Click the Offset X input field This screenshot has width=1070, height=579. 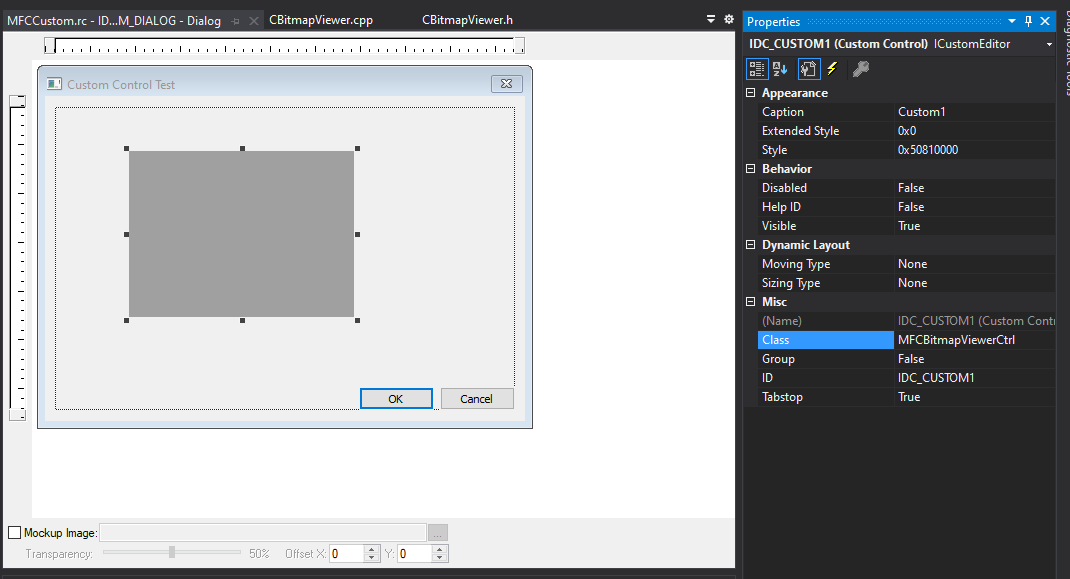pyautogui.click(x=347, y=554)
